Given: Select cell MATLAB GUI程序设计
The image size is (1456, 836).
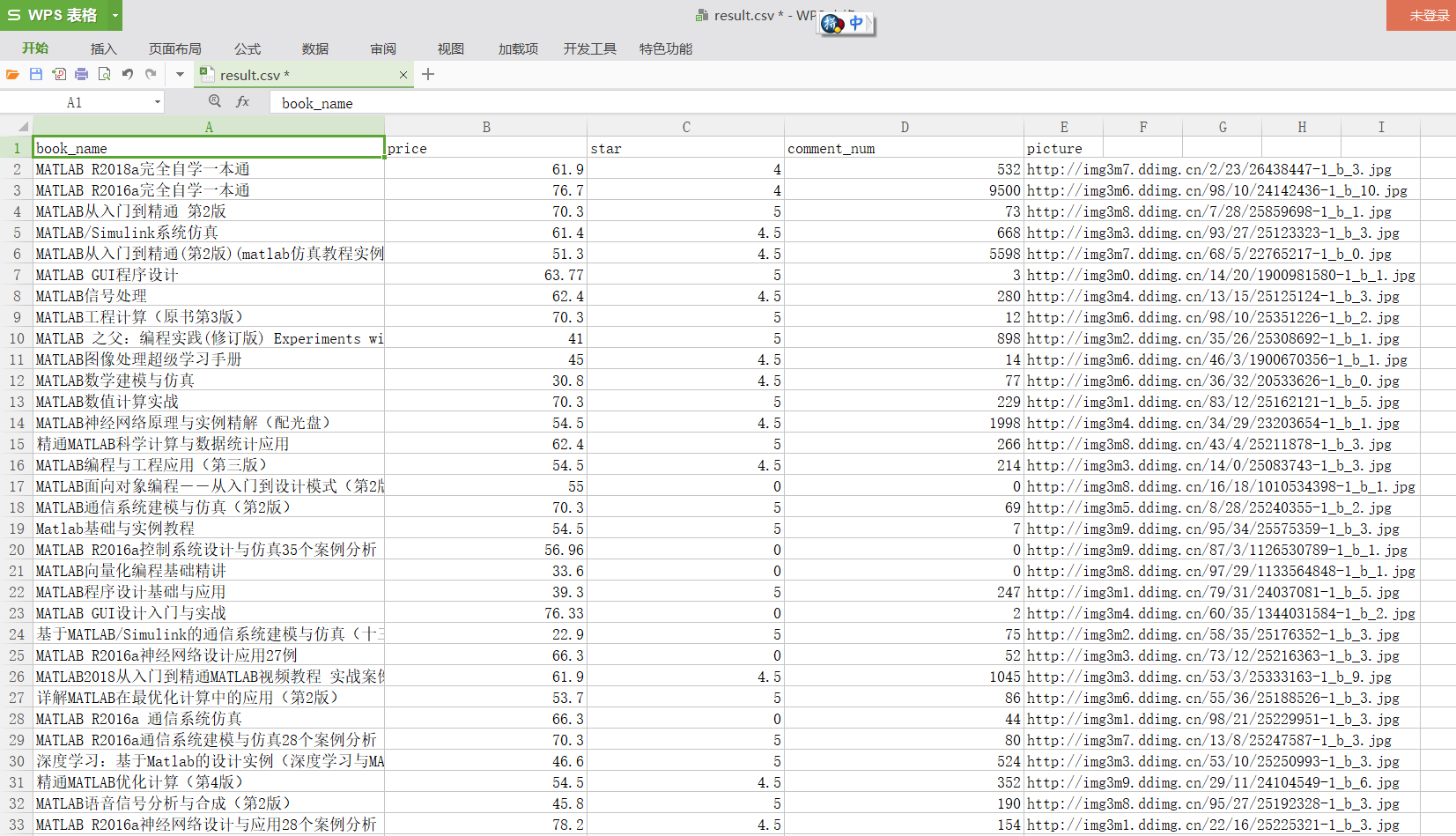Looking at the screenshot, I should [x=209, y=275].
